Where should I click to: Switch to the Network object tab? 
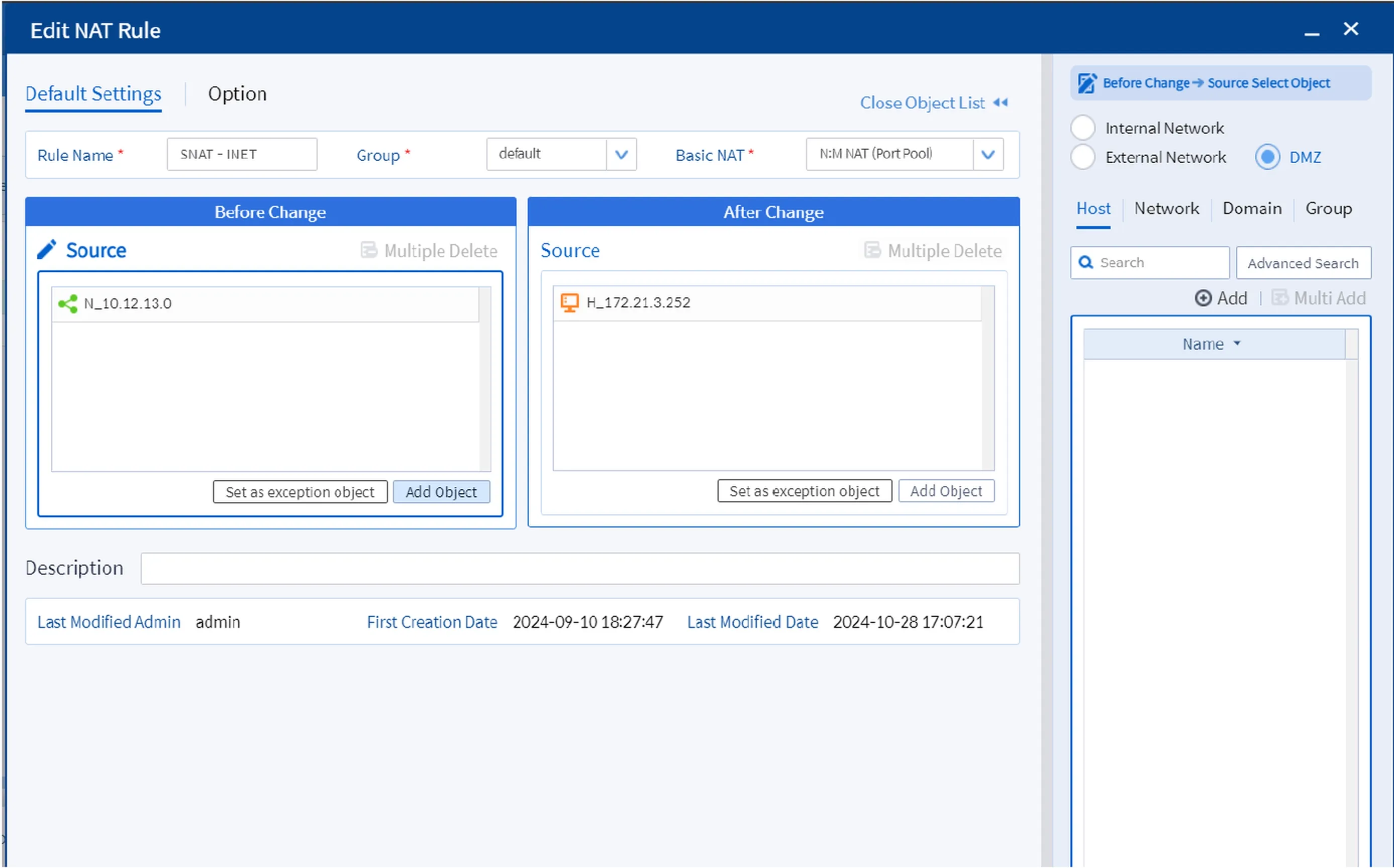(x=1166, y=208)
